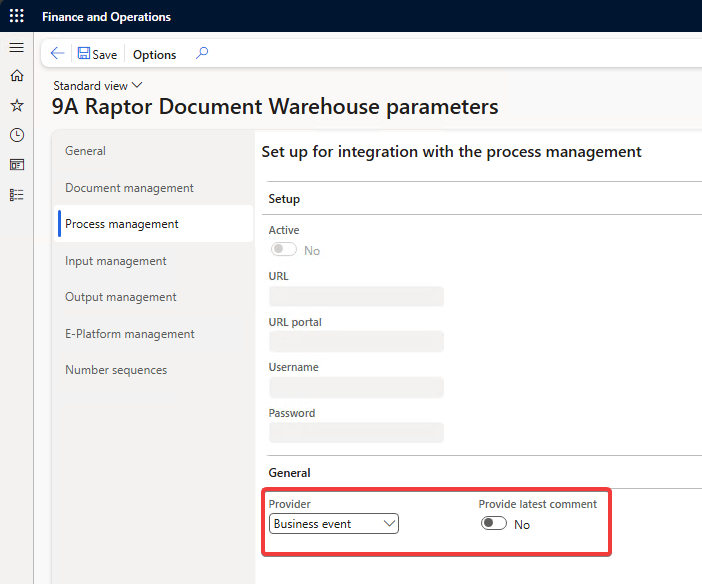The width and height of the screenshot is (702, 584).
Task: Select the Document management tab
Action: click(x=129, y=188)
